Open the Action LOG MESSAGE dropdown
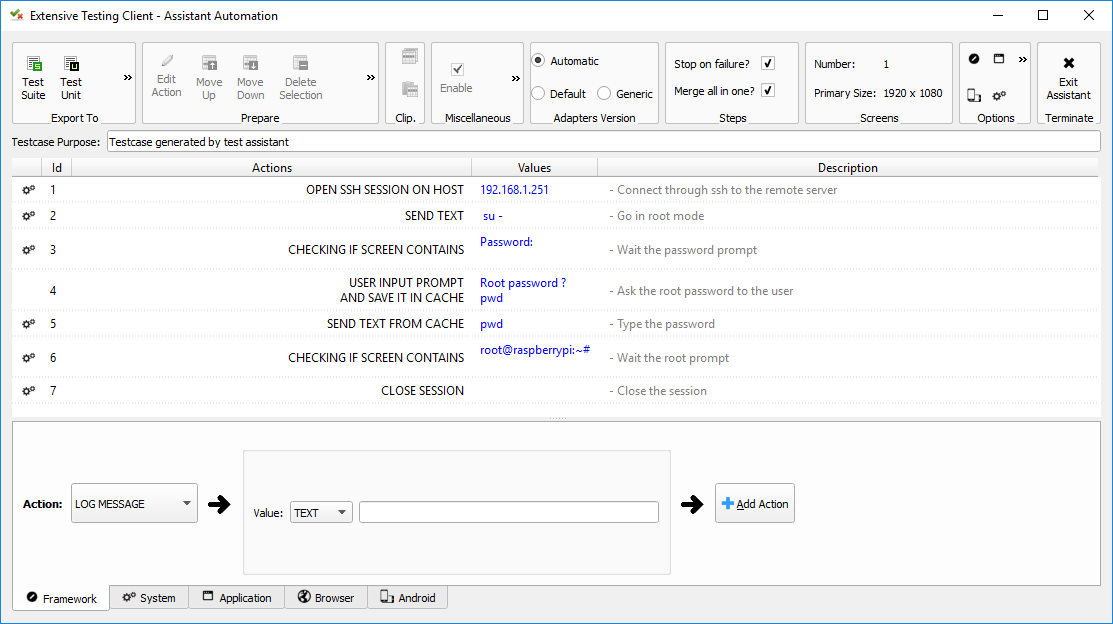The image size is (1113, 624). [134, 503]
